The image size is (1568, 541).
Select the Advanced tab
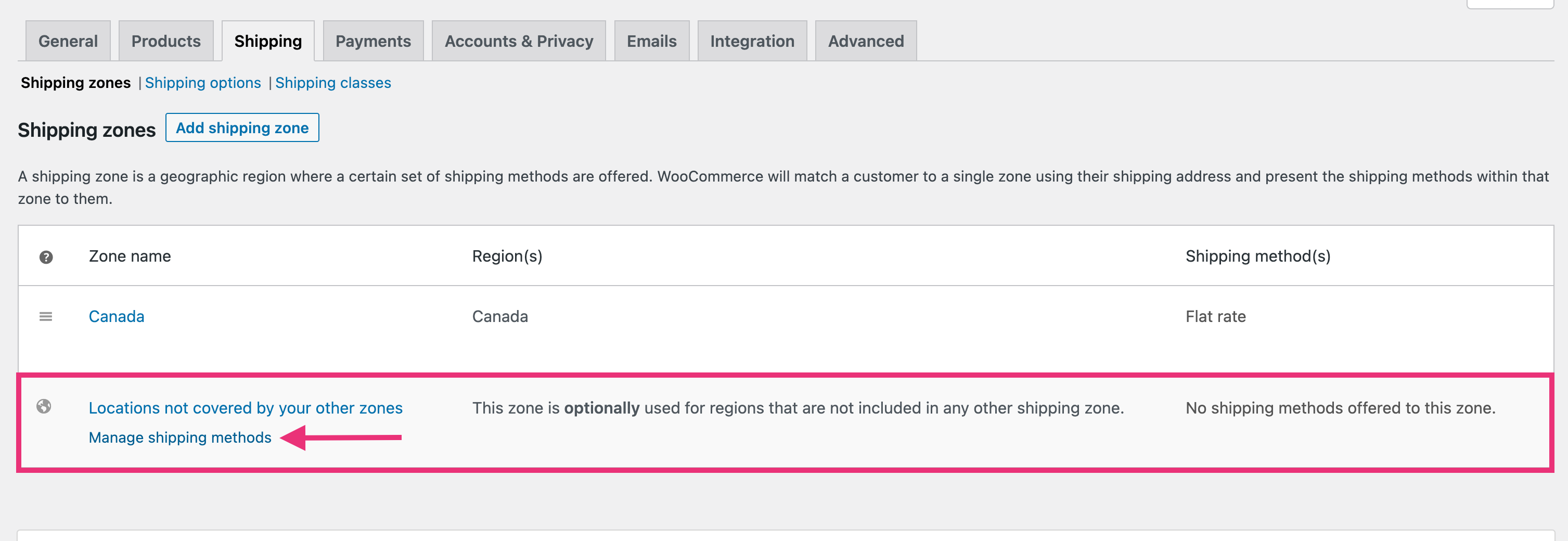tap(866, 42)
